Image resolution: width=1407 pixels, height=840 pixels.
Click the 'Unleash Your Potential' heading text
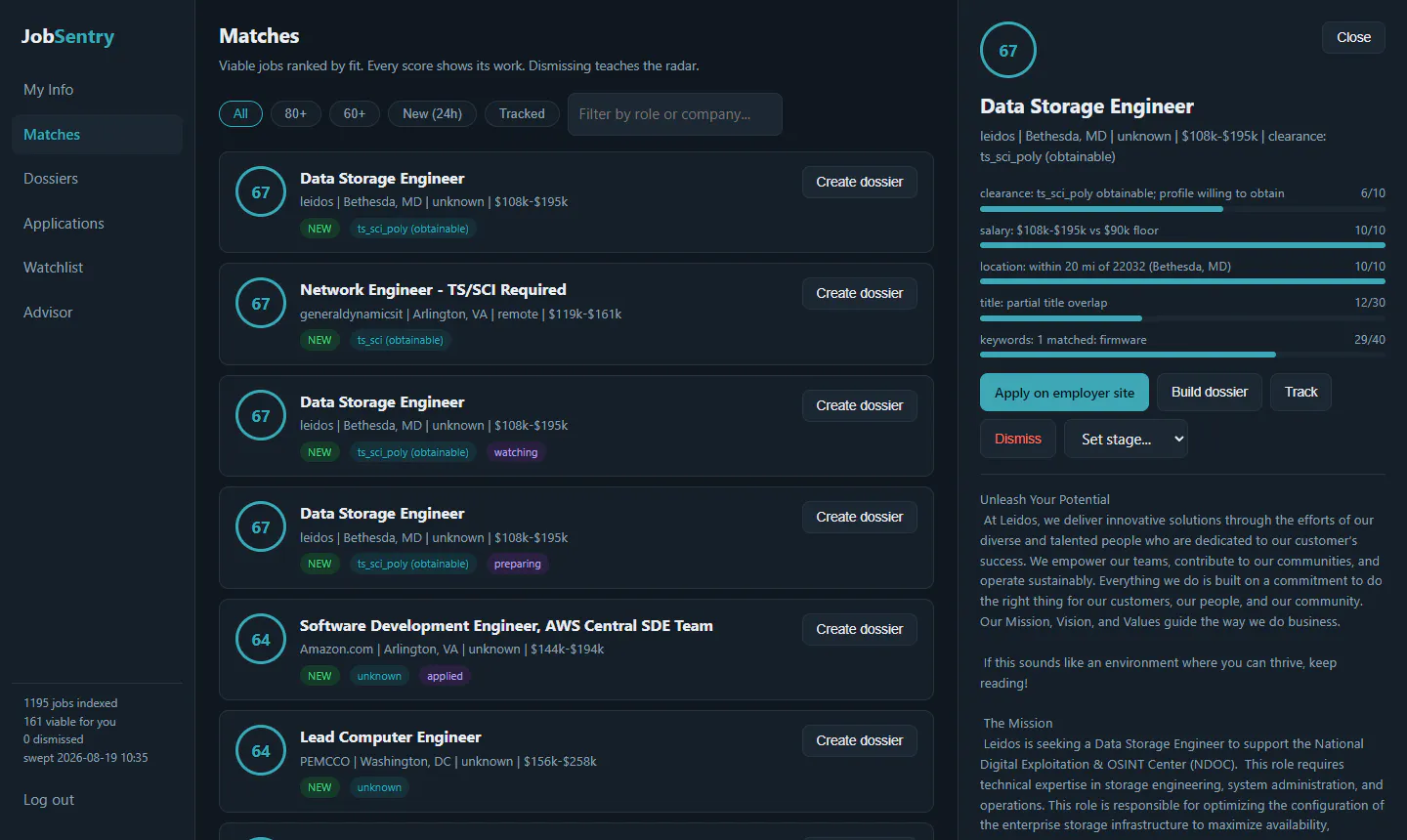pos(1045,500)
